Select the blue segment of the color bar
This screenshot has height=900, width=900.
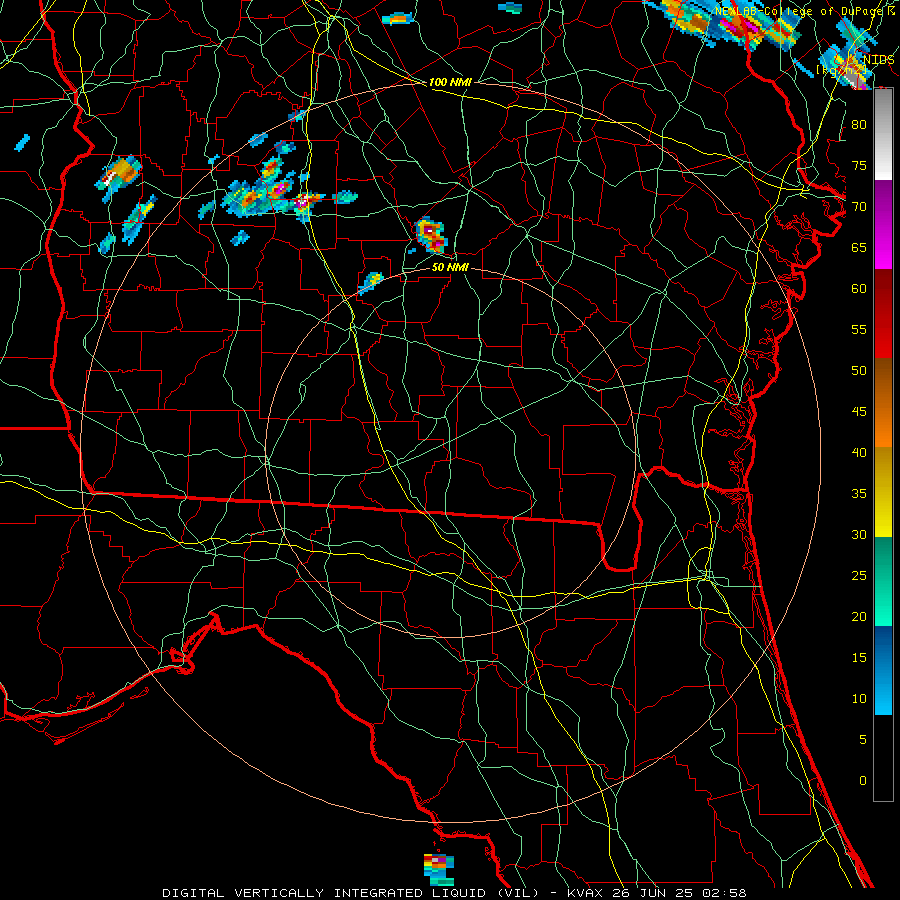(x=883, y=670)
